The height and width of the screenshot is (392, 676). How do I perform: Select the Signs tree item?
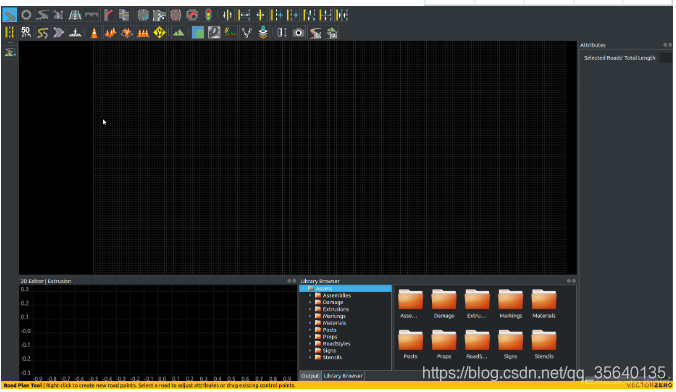point(329,351)
